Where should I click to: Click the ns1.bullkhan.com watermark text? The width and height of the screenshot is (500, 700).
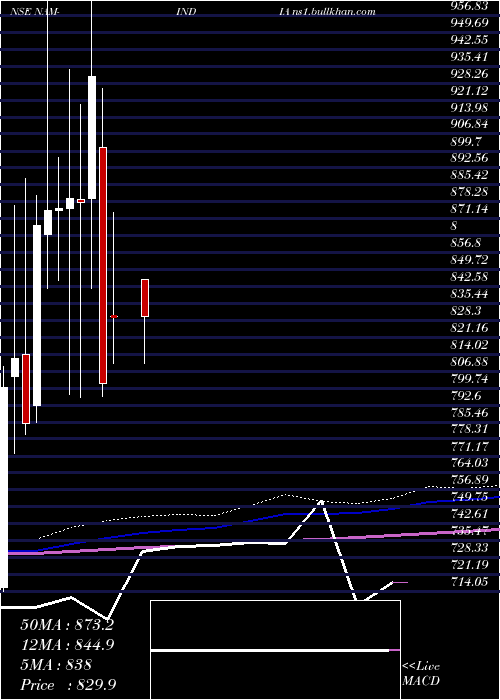pos(334,12)
